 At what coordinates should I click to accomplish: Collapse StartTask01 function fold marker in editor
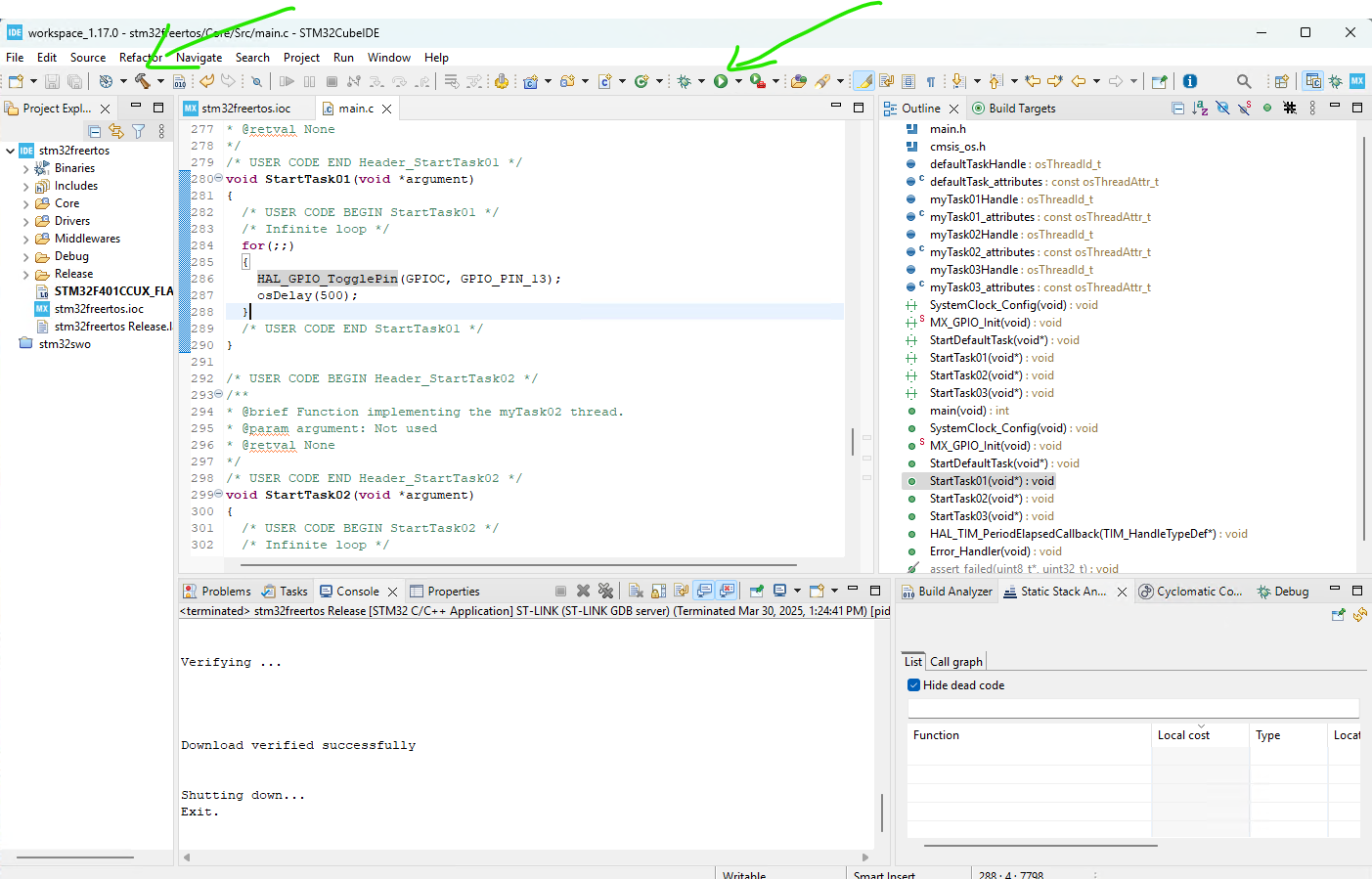click(218, 178)
